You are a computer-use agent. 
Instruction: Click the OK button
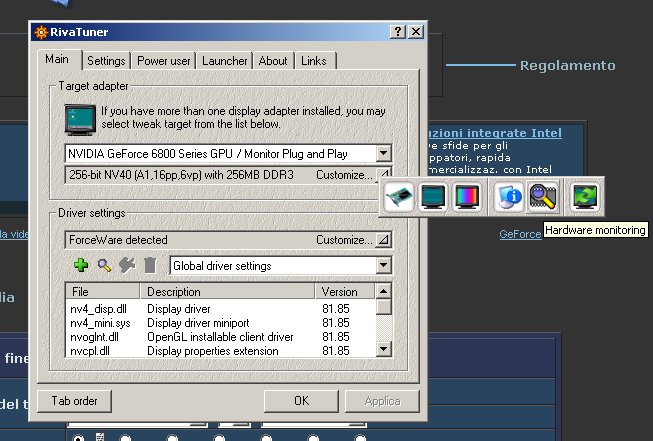[302, 401]
